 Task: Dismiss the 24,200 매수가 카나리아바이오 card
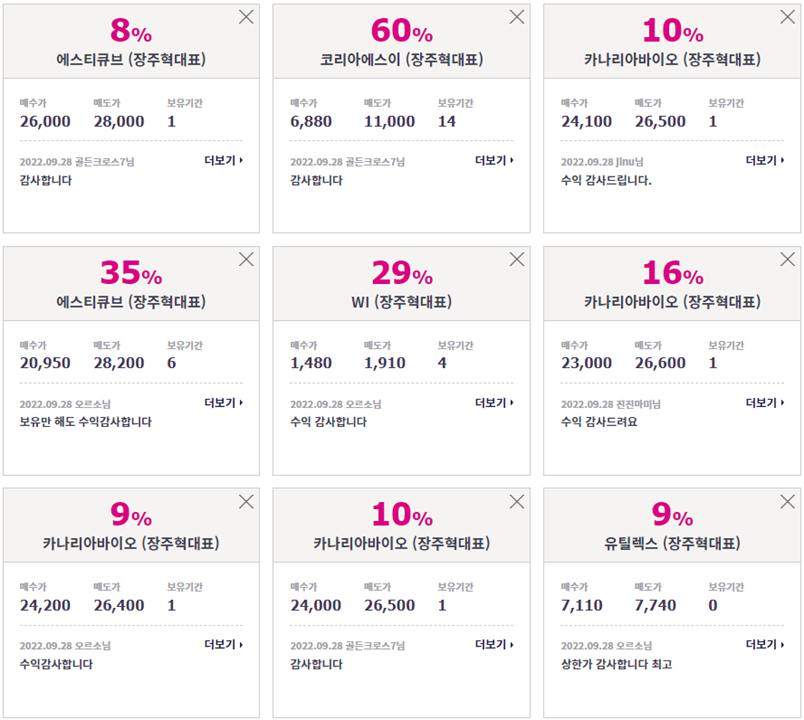(x=246, y=501)
